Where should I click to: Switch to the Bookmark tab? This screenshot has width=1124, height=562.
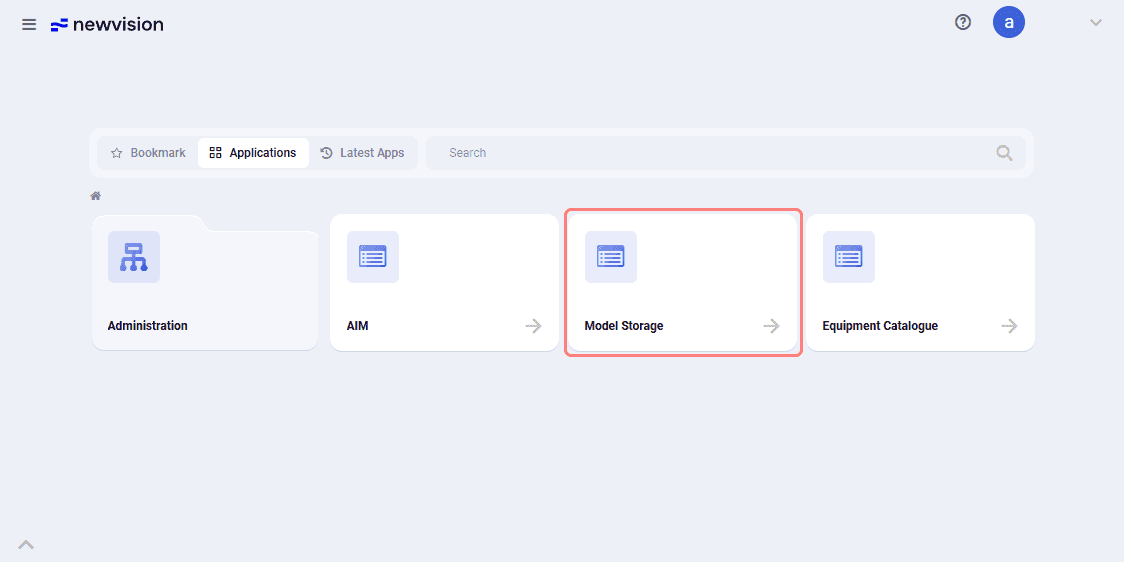[x=148, y=153]
